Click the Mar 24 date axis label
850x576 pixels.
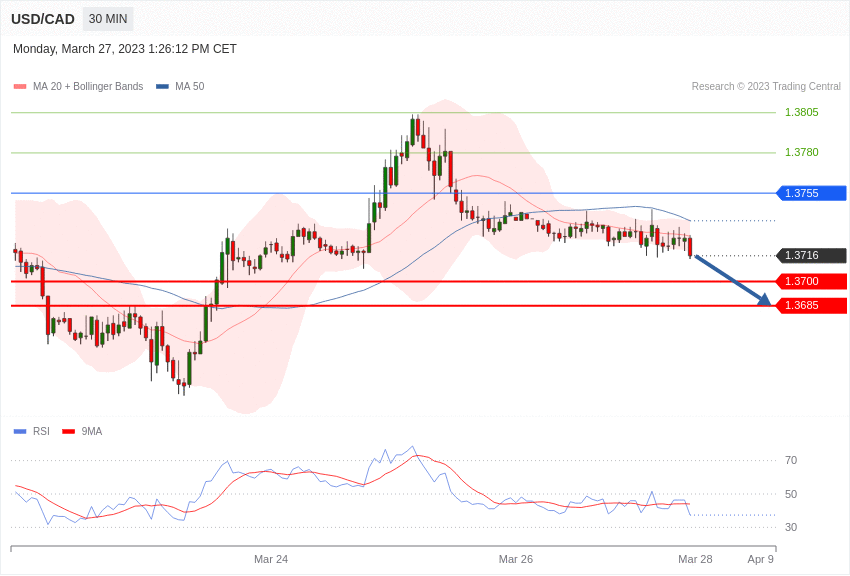coord(271,559)
